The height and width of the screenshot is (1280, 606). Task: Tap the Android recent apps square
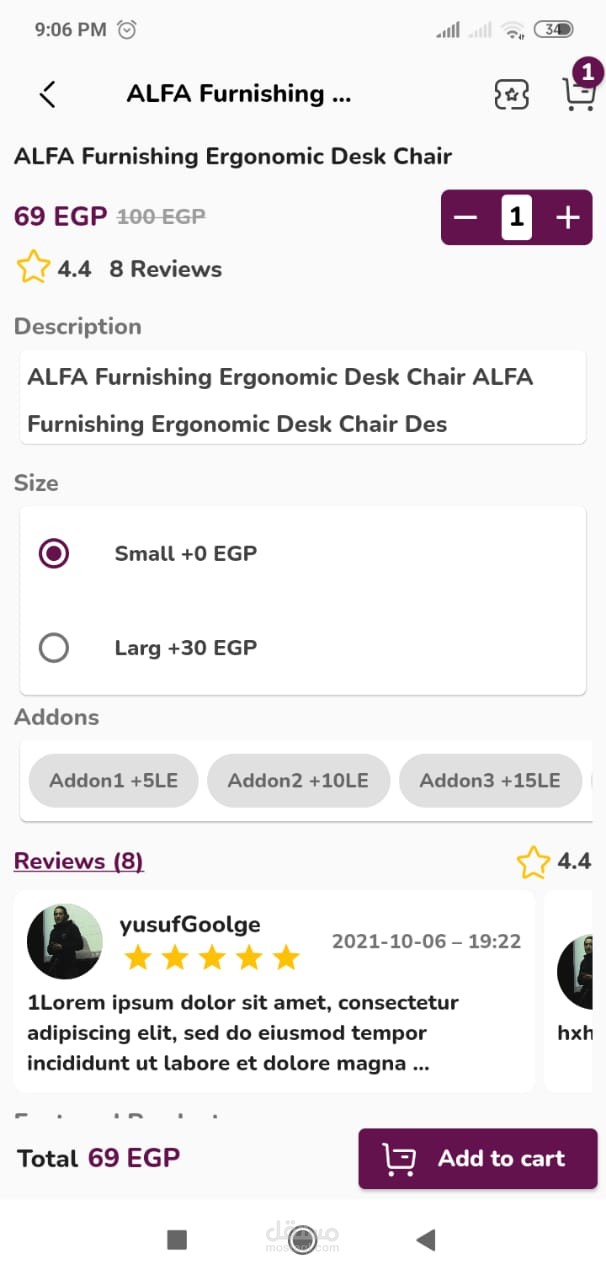tap(177, 1240)
